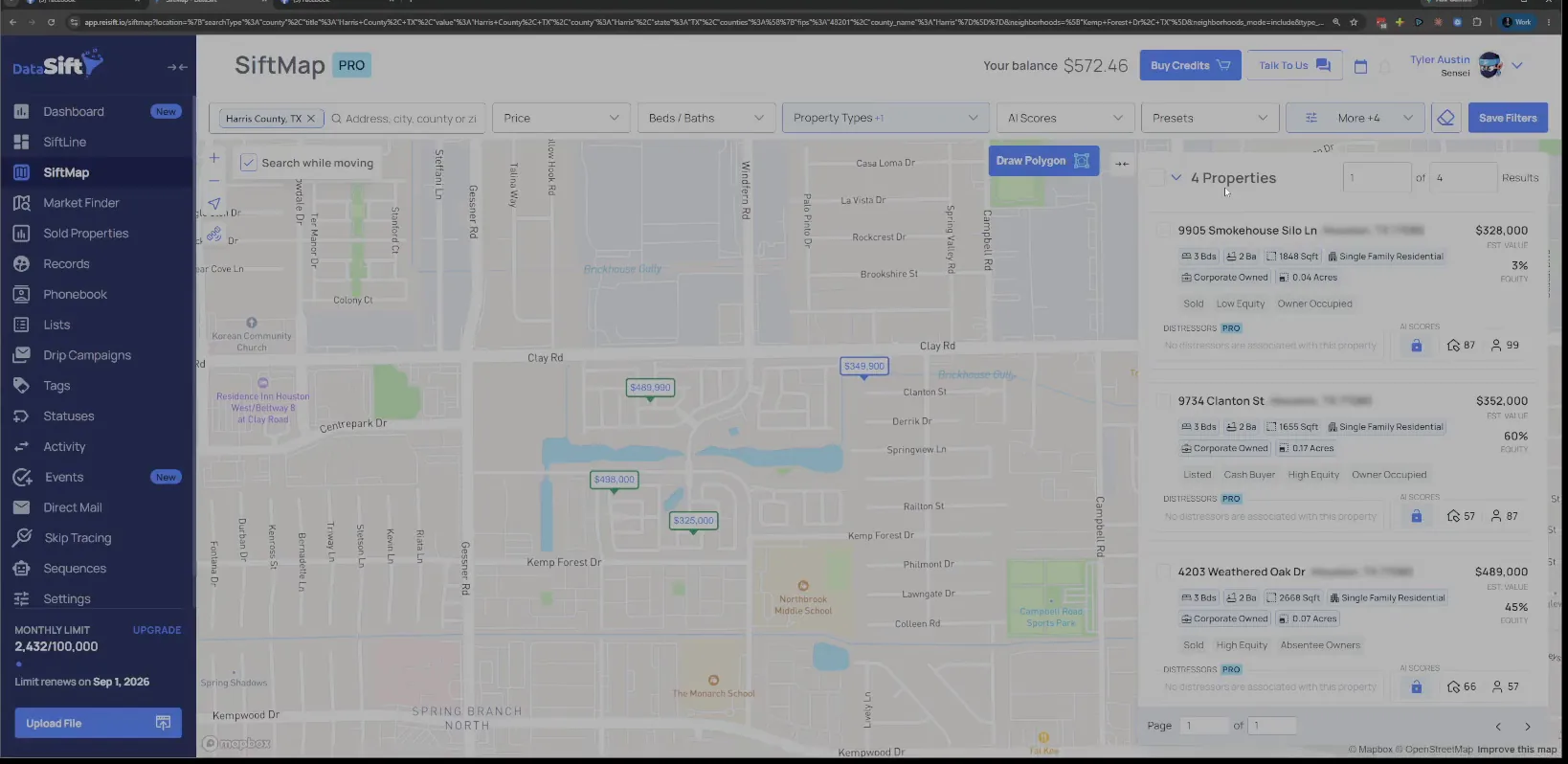Viewport: 1568px width, 764px height.
Task: Open Skip Tracing in the sidebar
Action: coord(78,538)
